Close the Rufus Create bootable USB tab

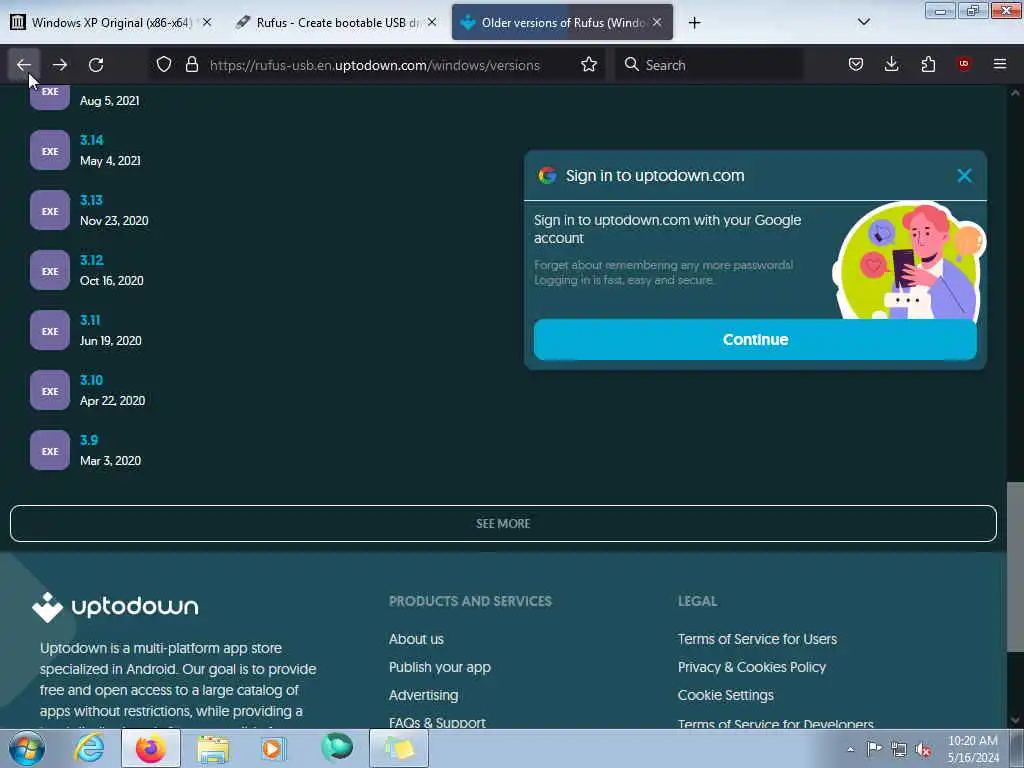coord(432,23)
